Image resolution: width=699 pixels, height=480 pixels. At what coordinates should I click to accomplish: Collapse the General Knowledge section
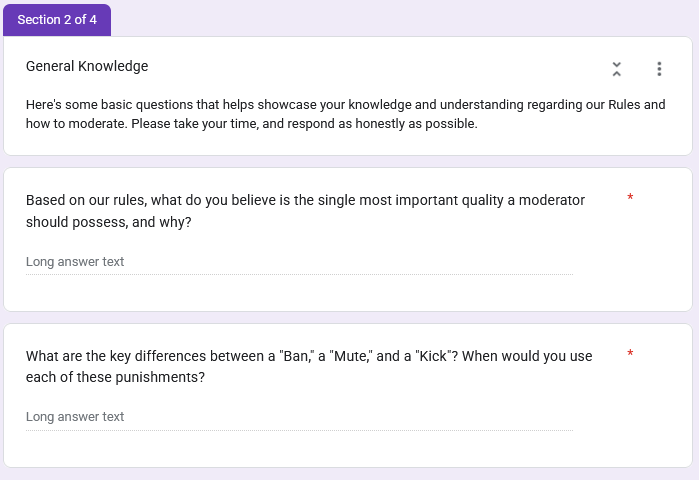coord(617,69)
